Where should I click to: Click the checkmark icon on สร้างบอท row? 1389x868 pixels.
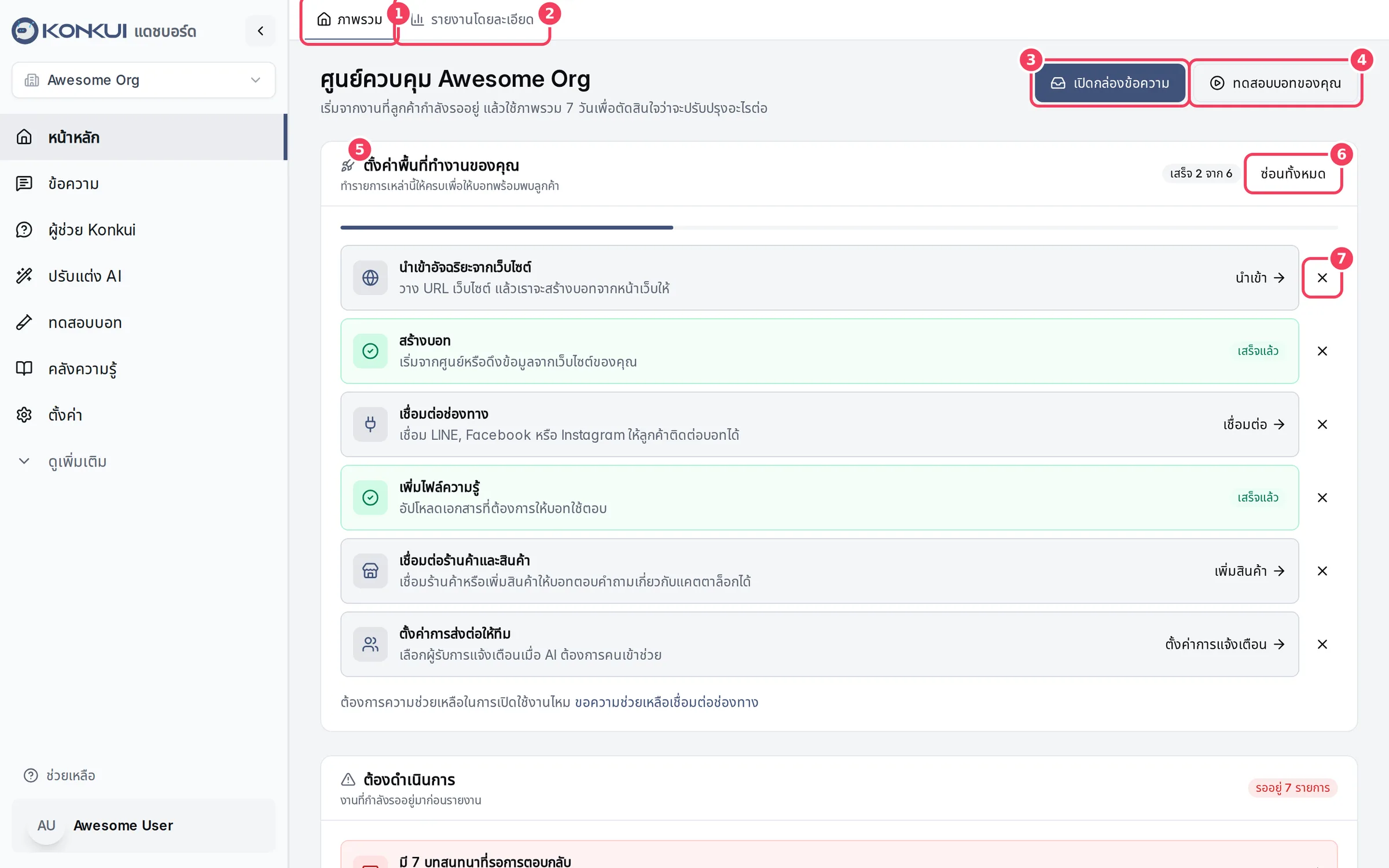(x=370, y=351)
